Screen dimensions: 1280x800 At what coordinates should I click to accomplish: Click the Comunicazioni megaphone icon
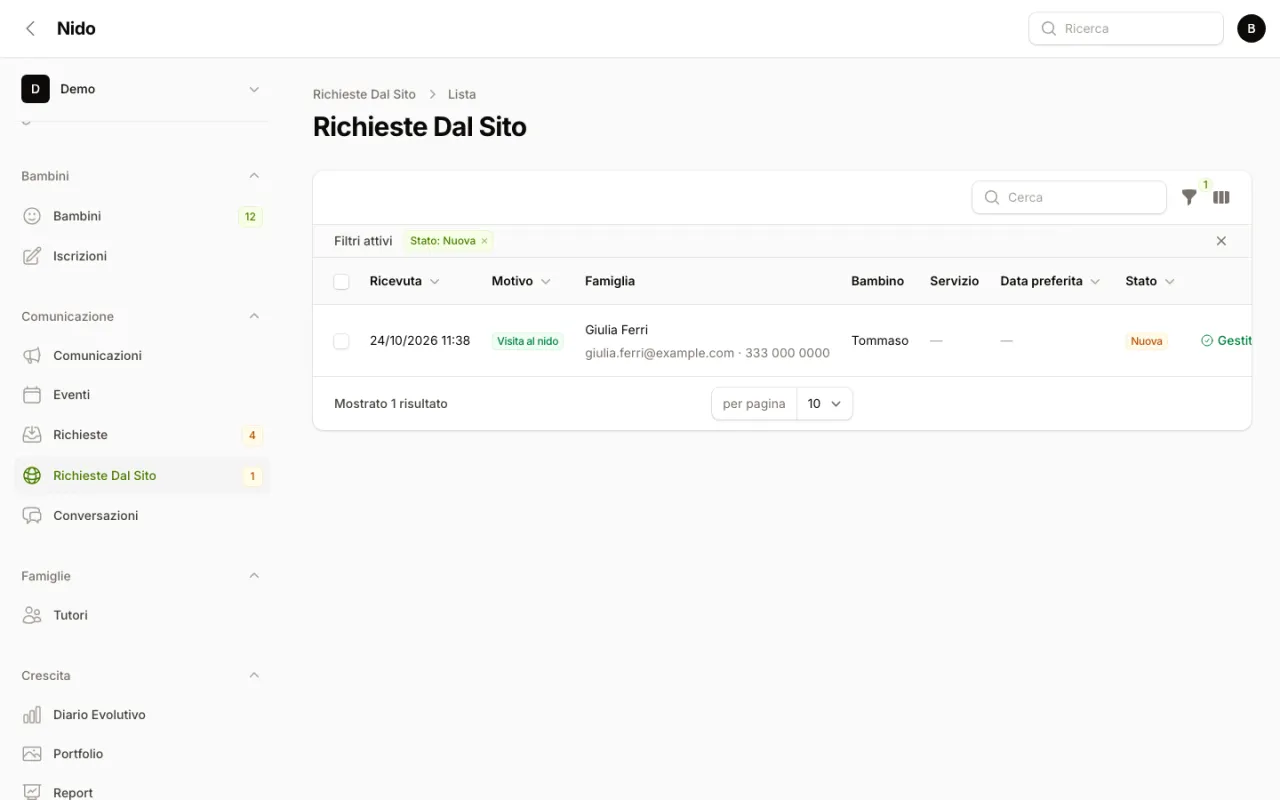point(32,355)
